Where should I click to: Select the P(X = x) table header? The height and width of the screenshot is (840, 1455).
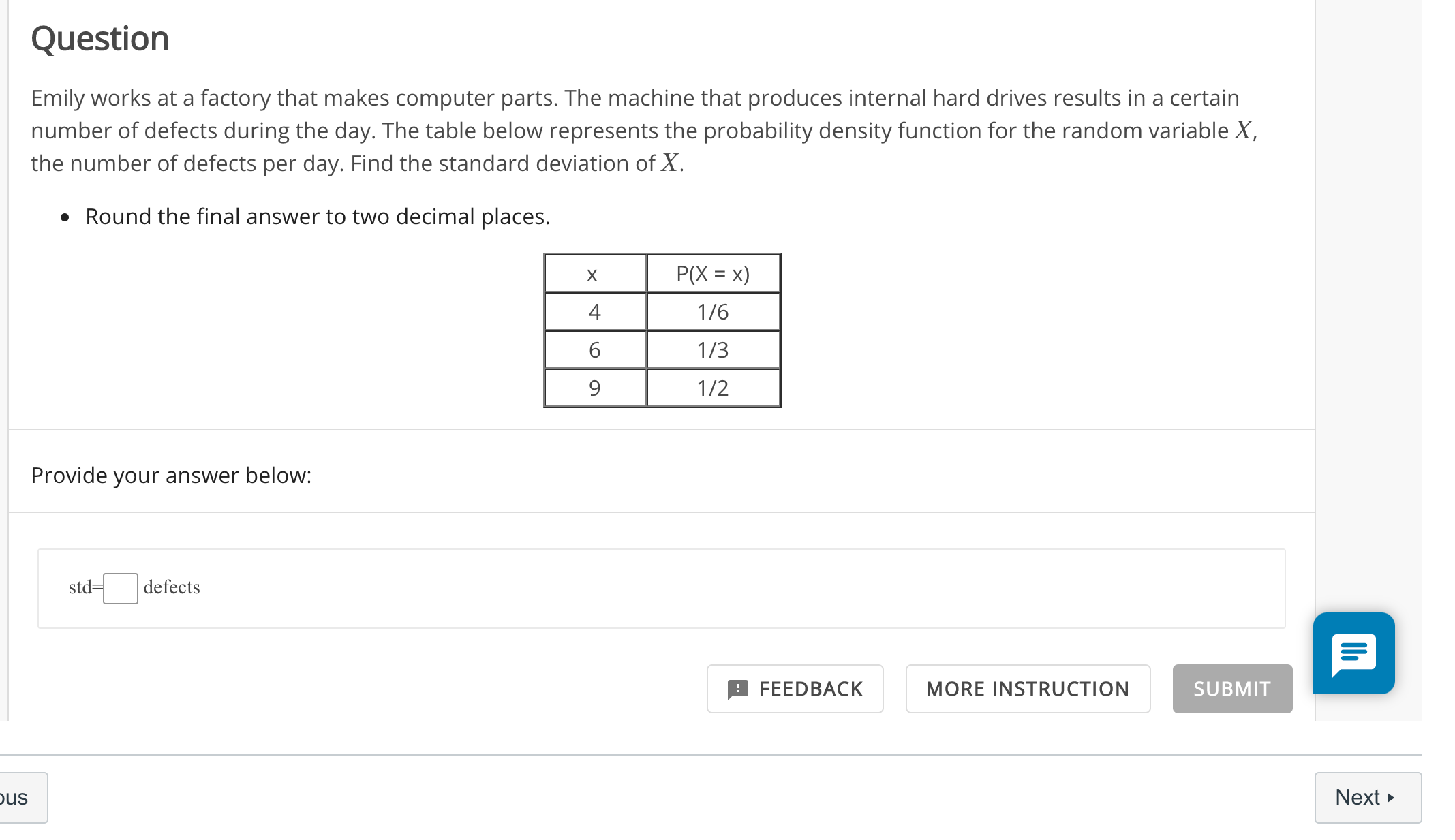pyautogui.click(x=712, y=273)
